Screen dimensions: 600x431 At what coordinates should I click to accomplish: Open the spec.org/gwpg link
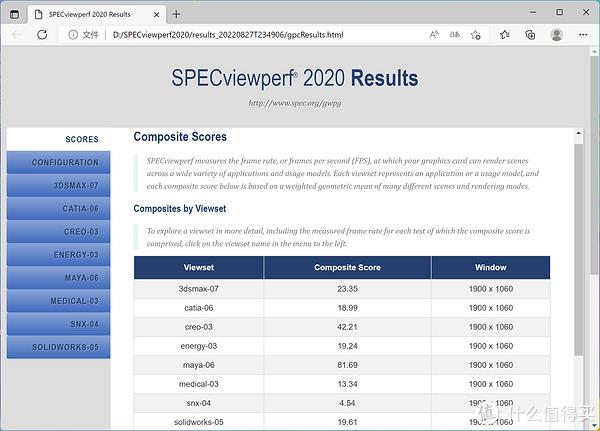pos(295,103)
